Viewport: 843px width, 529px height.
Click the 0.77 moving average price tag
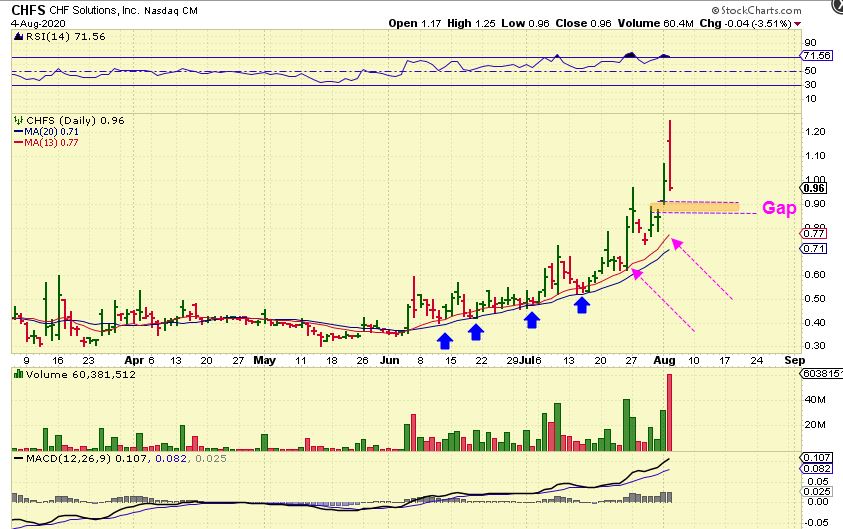(814, 233)
